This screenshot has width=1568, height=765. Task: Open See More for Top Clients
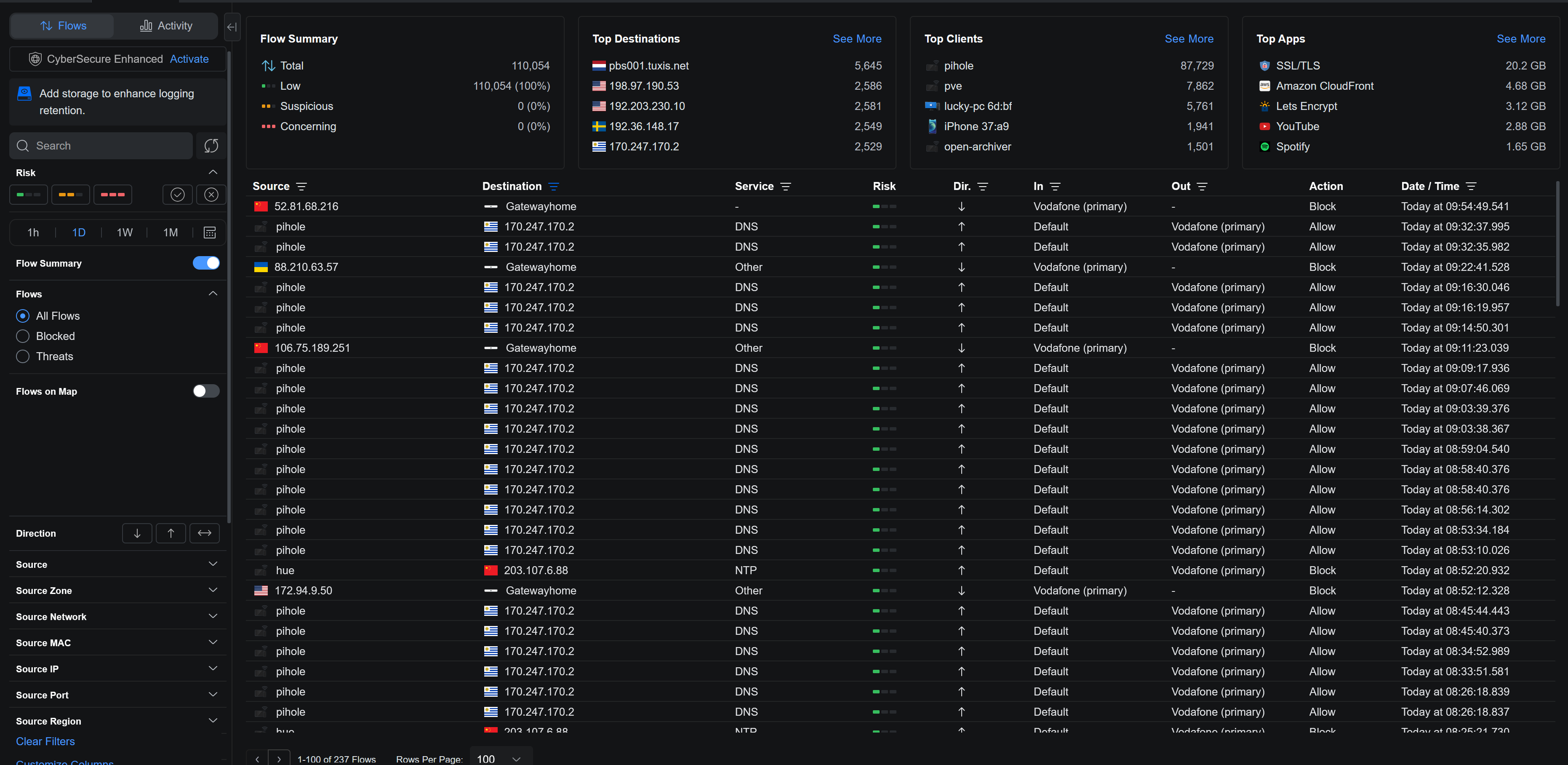point(1188,38)
